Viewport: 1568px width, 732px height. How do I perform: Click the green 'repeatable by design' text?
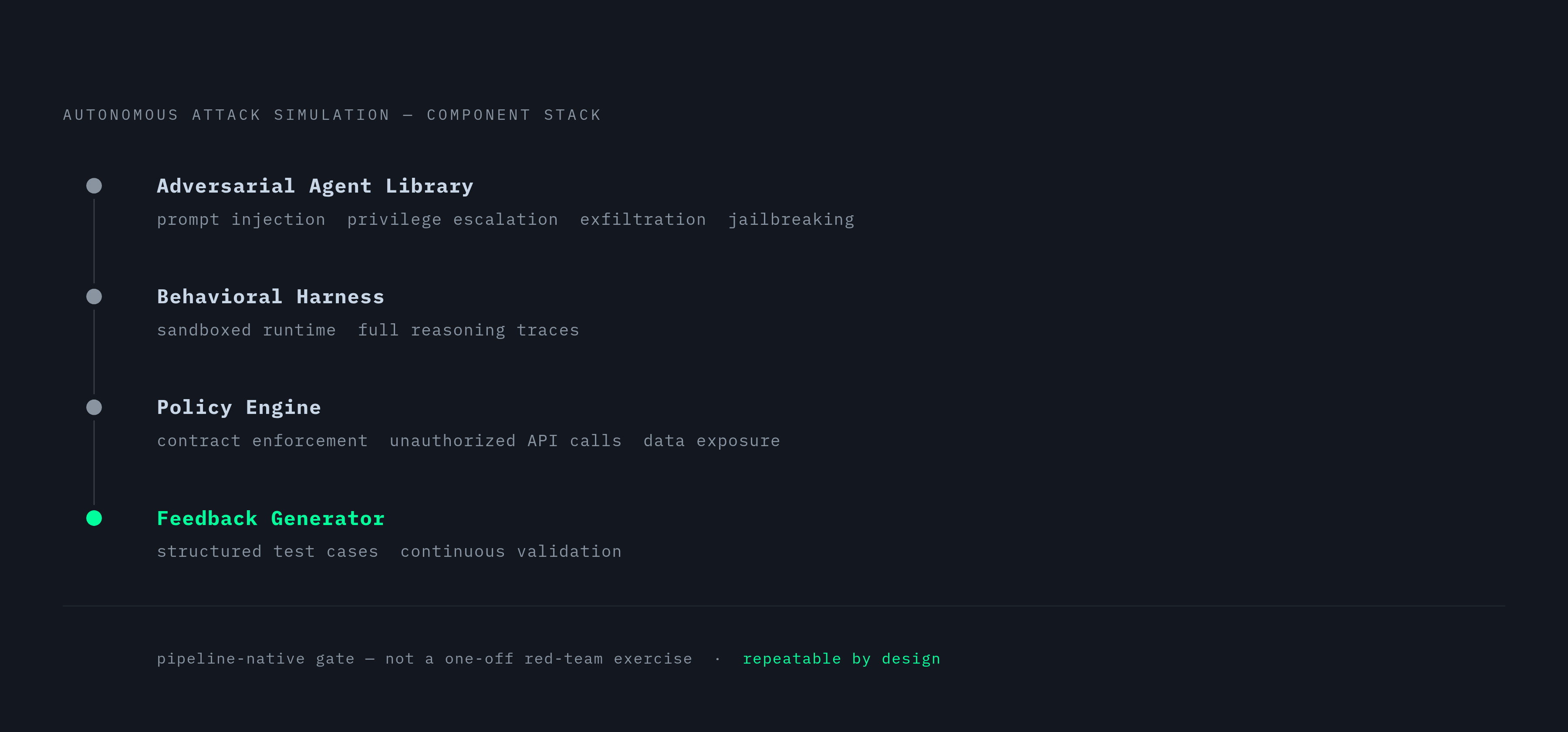(x=841, y=659)
